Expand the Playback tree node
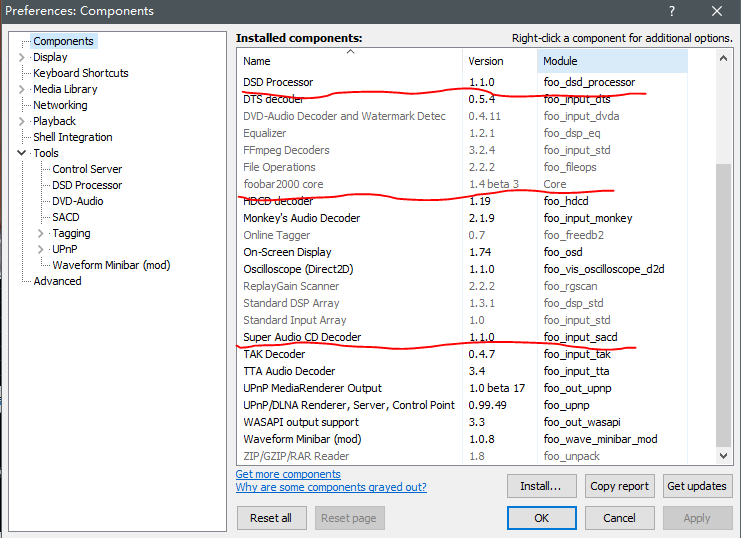Screen dimensions: 741x538 [22, 121]
